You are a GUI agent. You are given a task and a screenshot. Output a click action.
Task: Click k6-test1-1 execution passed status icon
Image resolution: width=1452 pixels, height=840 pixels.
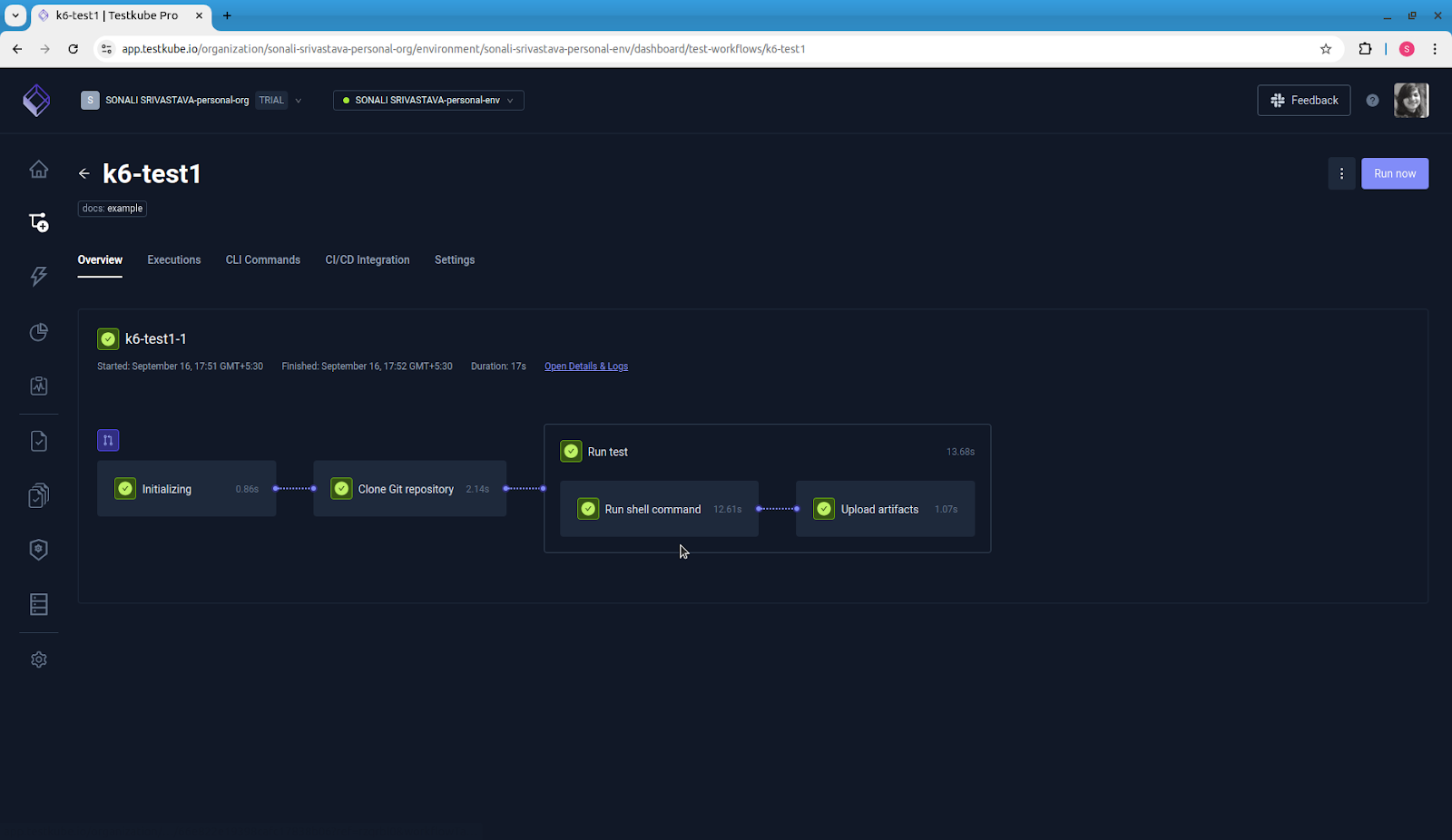(108, 338)
